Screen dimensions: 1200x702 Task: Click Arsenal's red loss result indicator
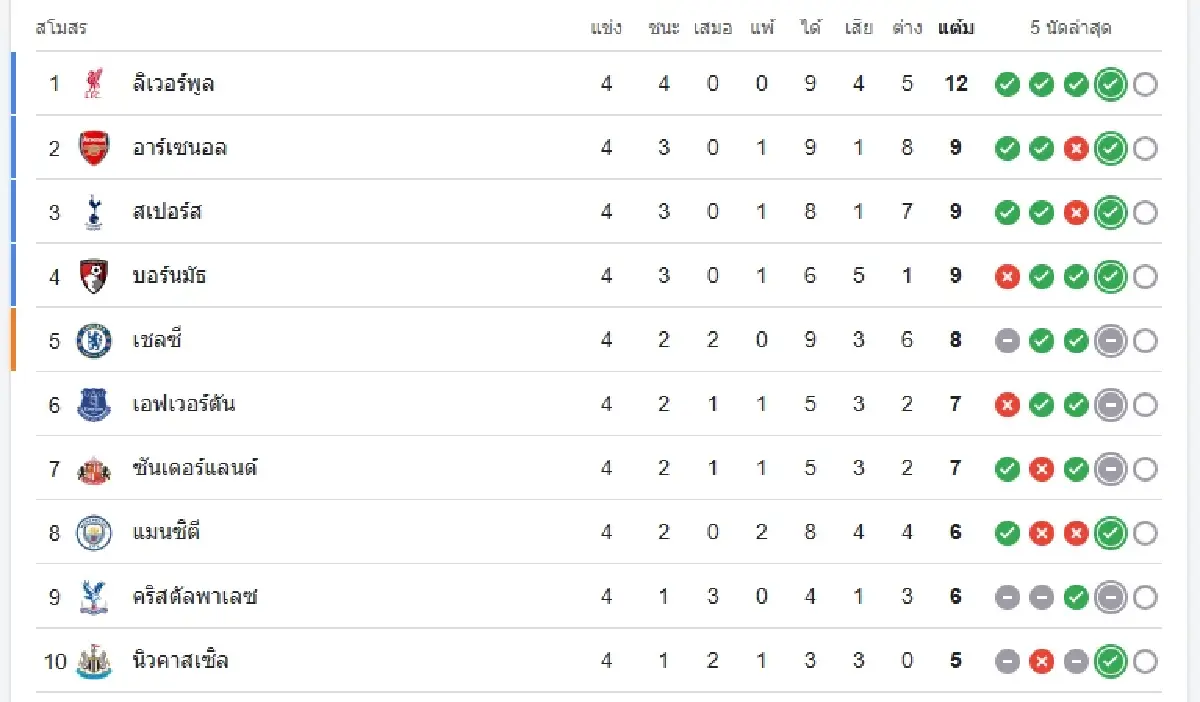click(x=1076, y=148)
